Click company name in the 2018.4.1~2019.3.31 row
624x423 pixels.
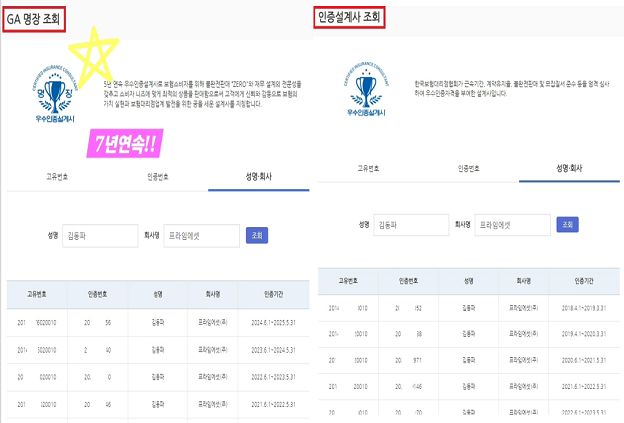tap(524, 308)
